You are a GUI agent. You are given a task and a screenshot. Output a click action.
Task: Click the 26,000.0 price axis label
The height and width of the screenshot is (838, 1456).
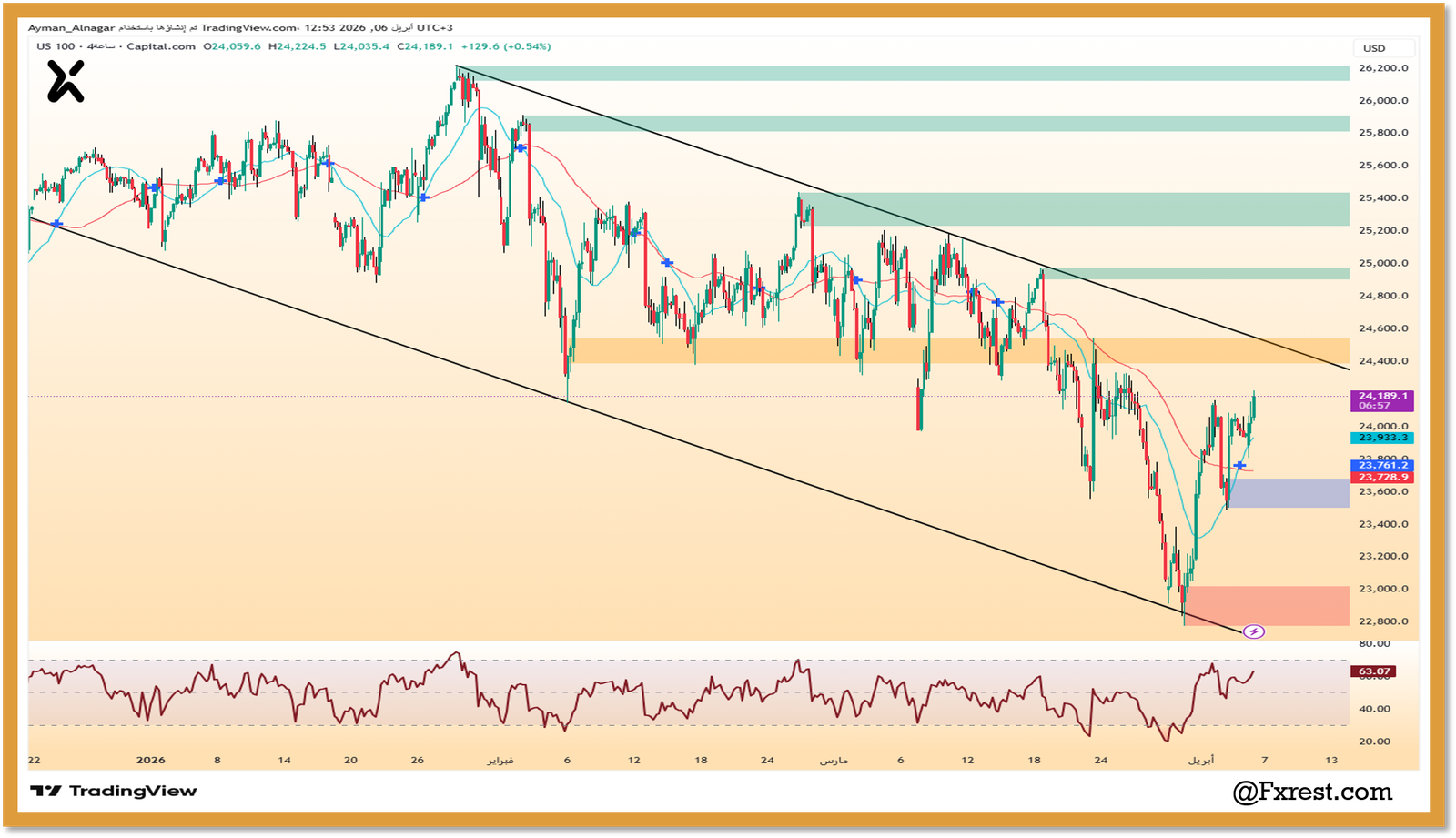[x=1382, y=101]
